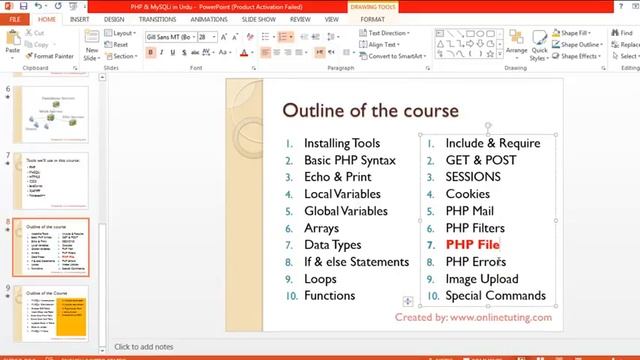Expand the numbering list dropdown arrow
Image resolution: width=640 pixels, height=360 pixels.
(x=291, y=37)
